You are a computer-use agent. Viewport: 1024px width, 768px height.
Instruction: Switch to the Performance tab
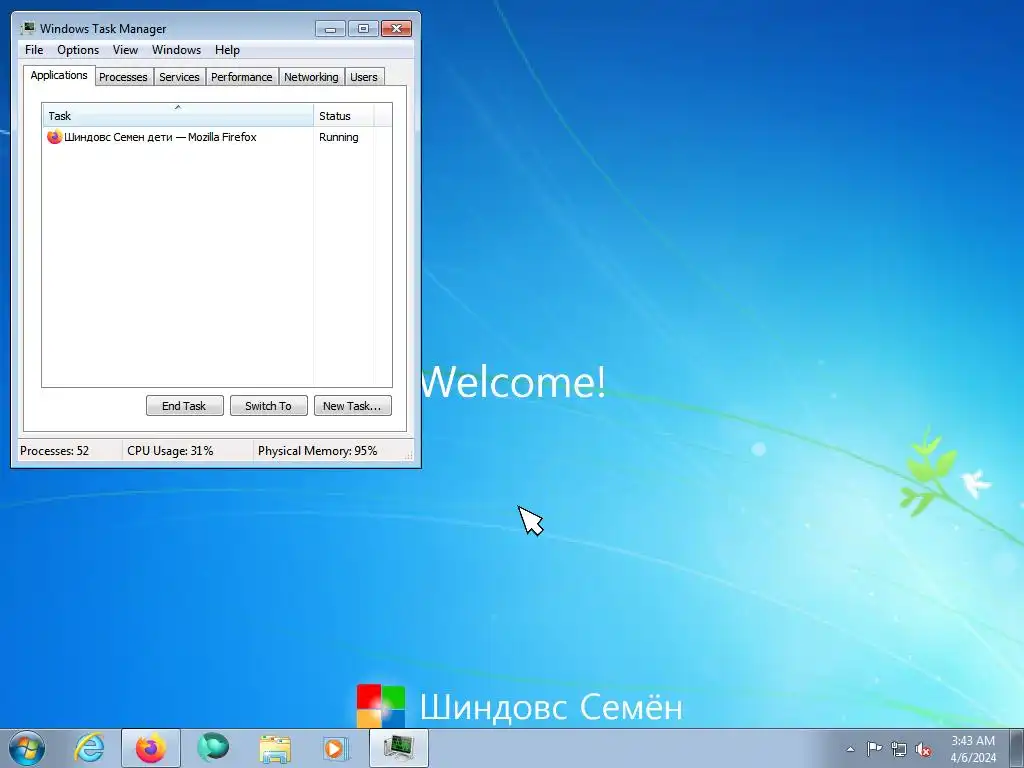(x=242, y=77)
